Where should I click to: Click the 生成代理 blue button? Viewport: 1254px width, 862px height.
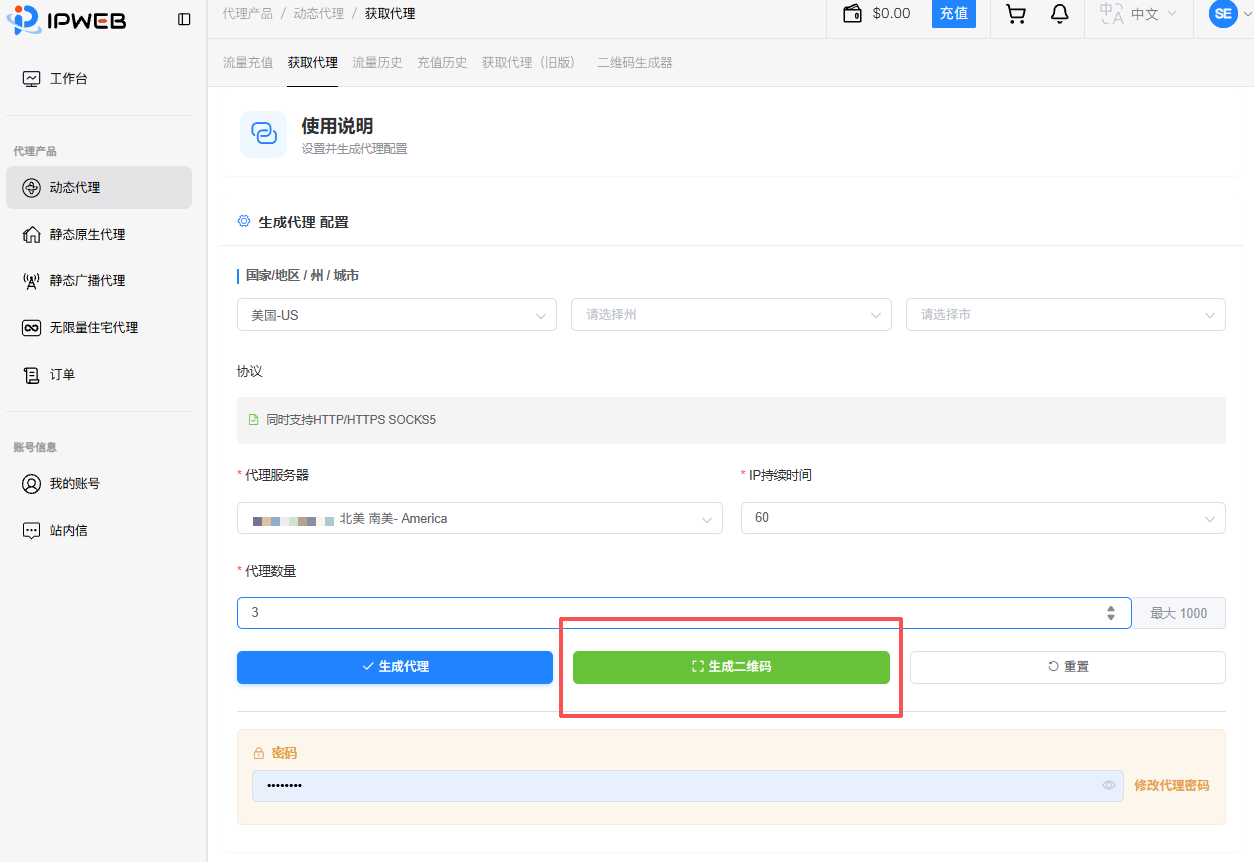click(x=395, y=667)
